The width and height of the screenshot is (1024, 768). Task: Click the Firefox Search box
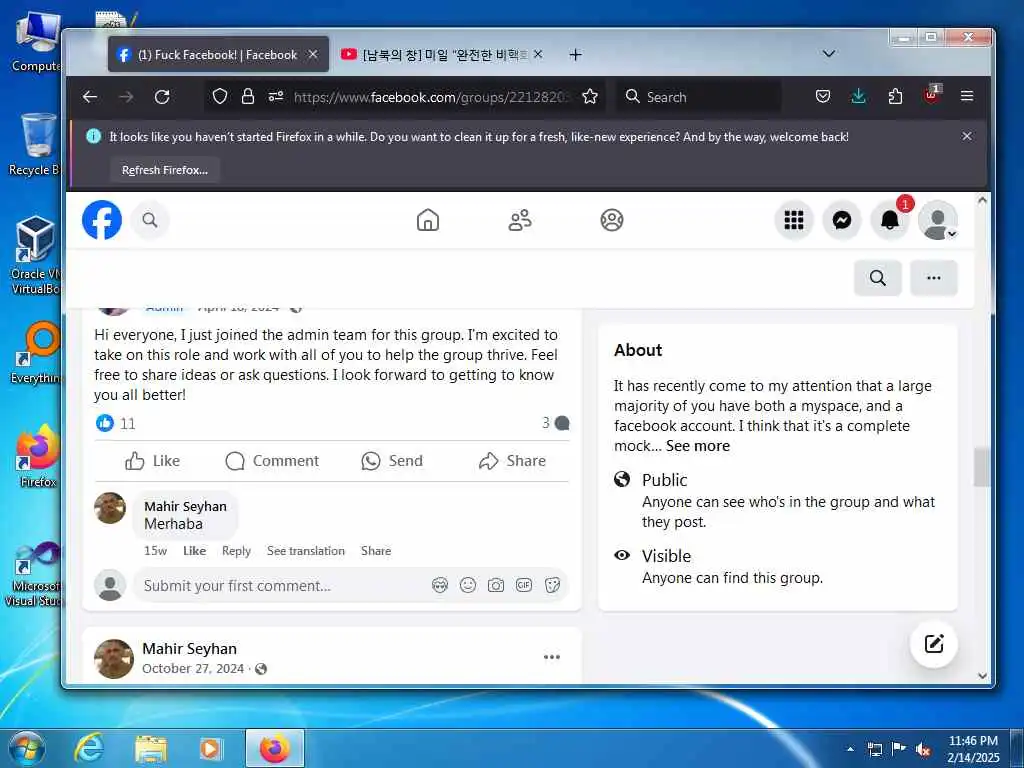(699, 97)
